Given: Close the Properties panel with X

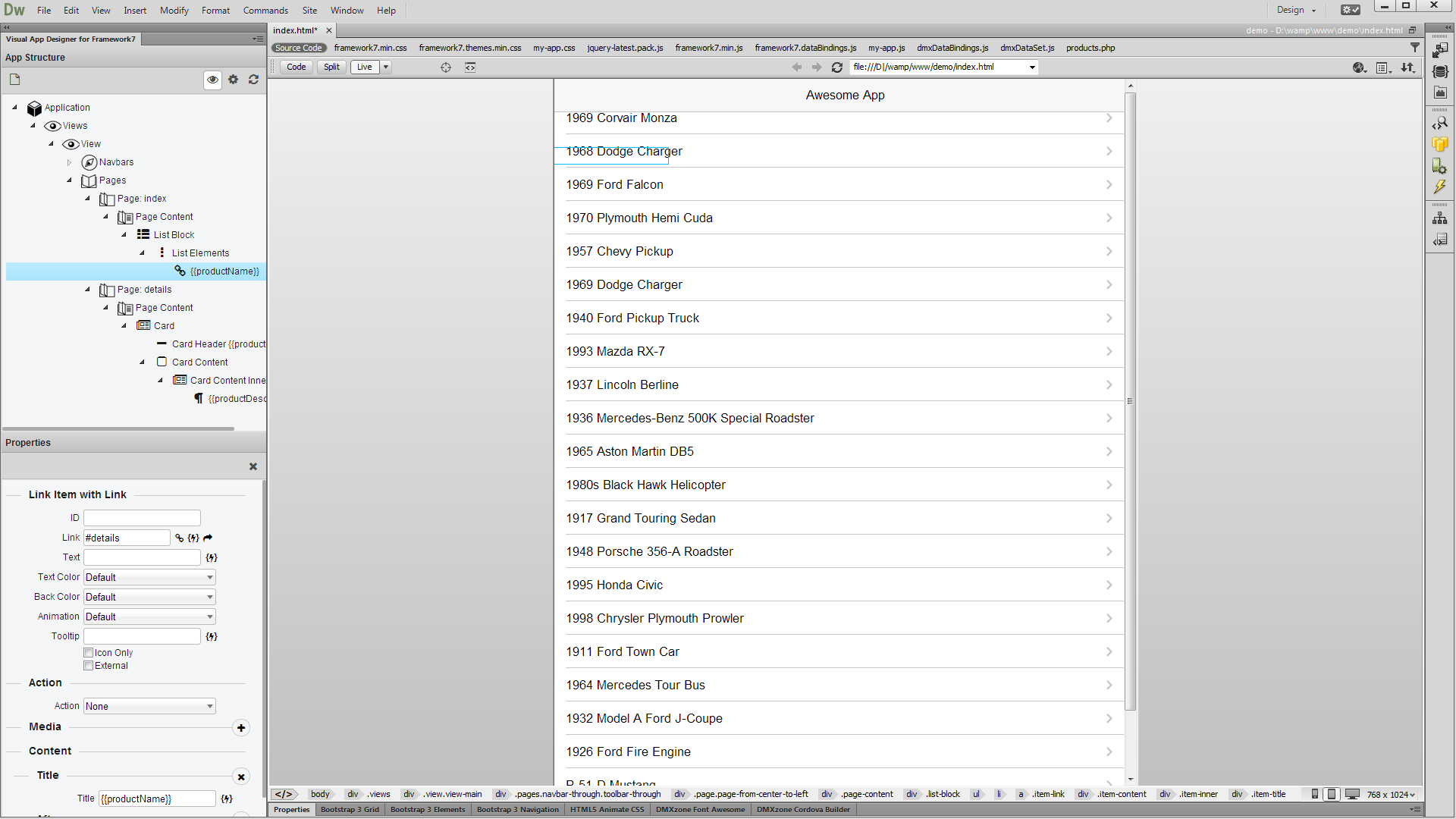Looking at the screenshot, I should [253, 466].
